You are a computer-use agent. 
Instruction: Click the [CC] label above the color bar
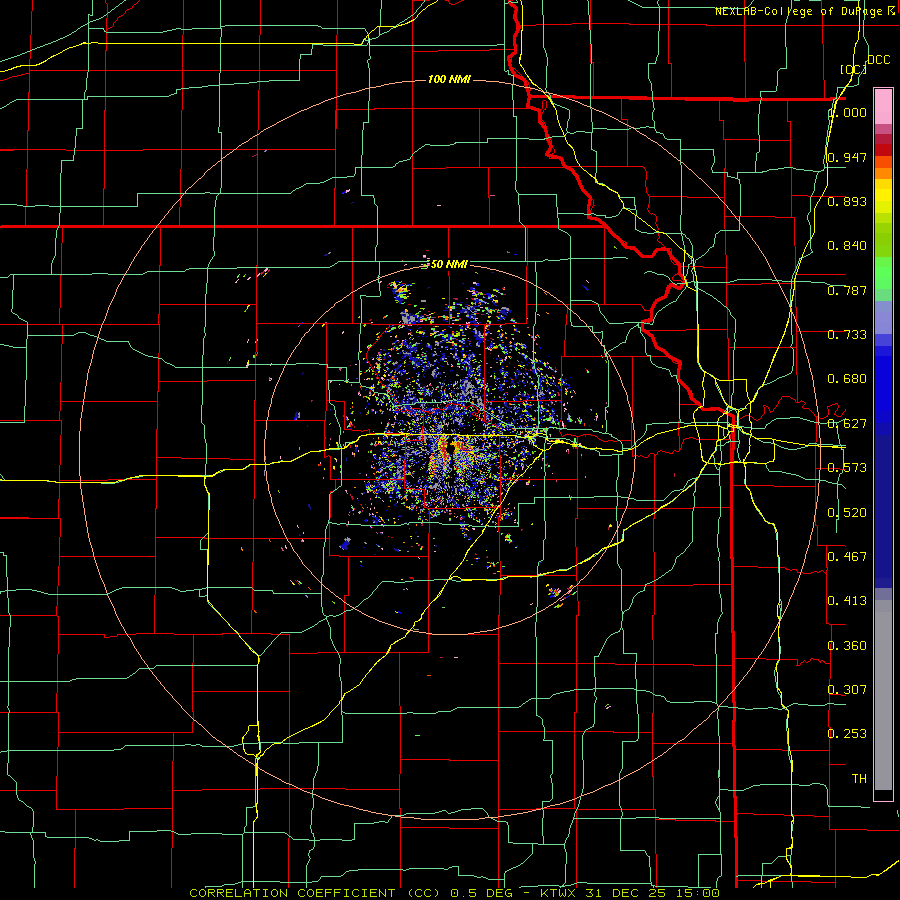point(853,69)
